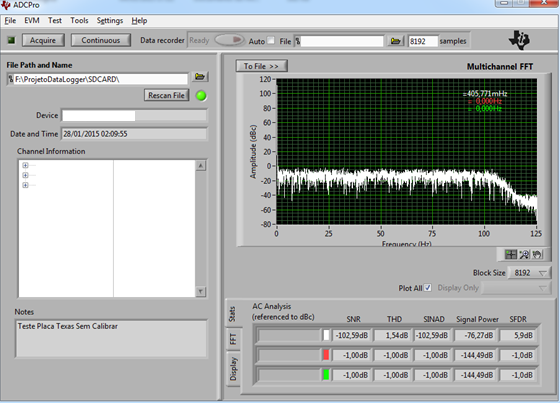Image resolution: width=560 pixels, height=403 pixels.
Task: Click the THD value 1,54dB
Action: (393, 335)
